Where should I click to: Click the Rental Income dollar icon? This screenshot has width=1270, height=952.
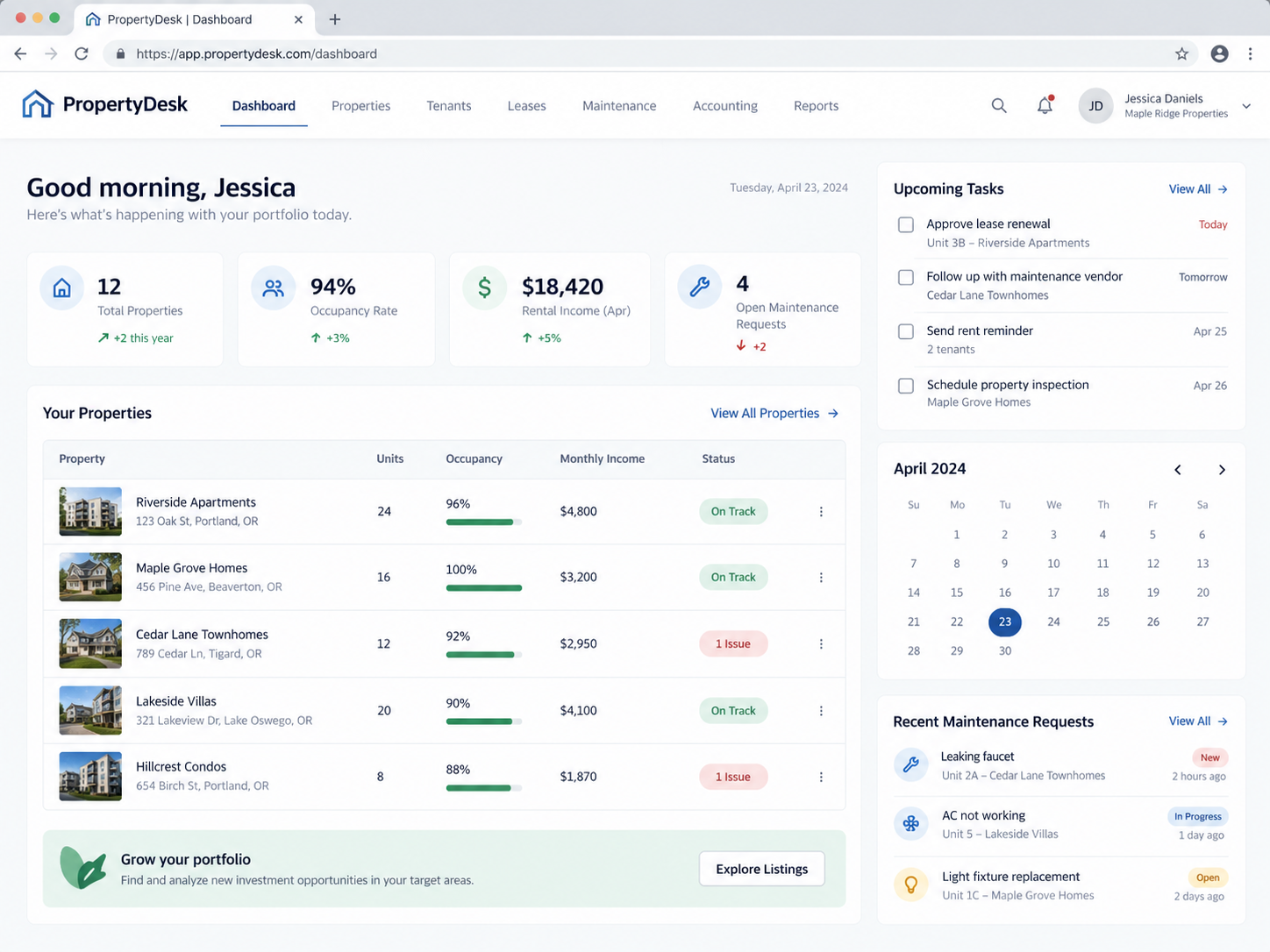(x=485, y=288)
